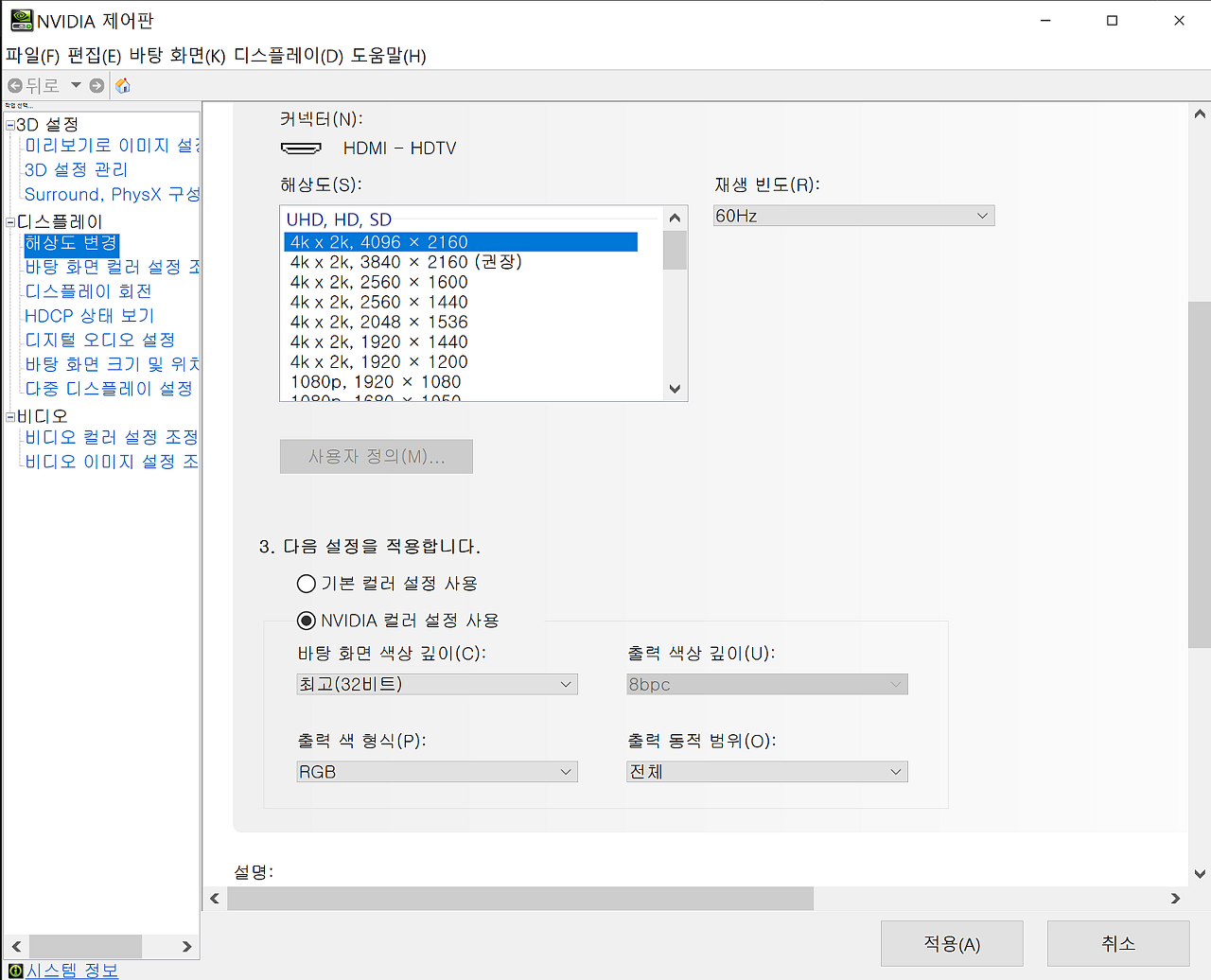Select resolution 1080p, 1920 × 1080
Image resolution: width=1211 pixels, height=980 pixels.
click(376, 381)
